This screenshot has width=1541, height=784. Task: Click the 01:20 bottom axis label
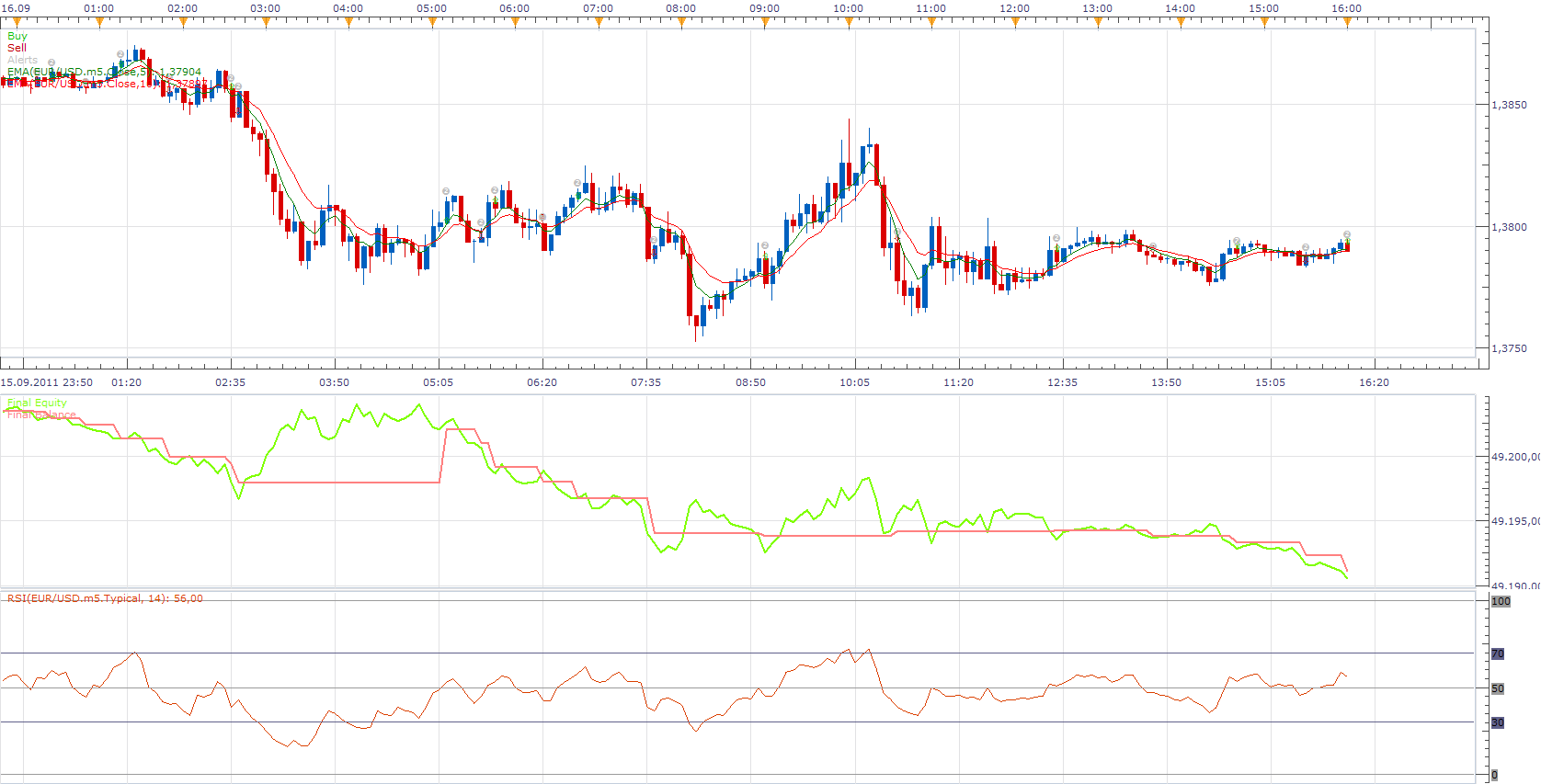[127, 382]
